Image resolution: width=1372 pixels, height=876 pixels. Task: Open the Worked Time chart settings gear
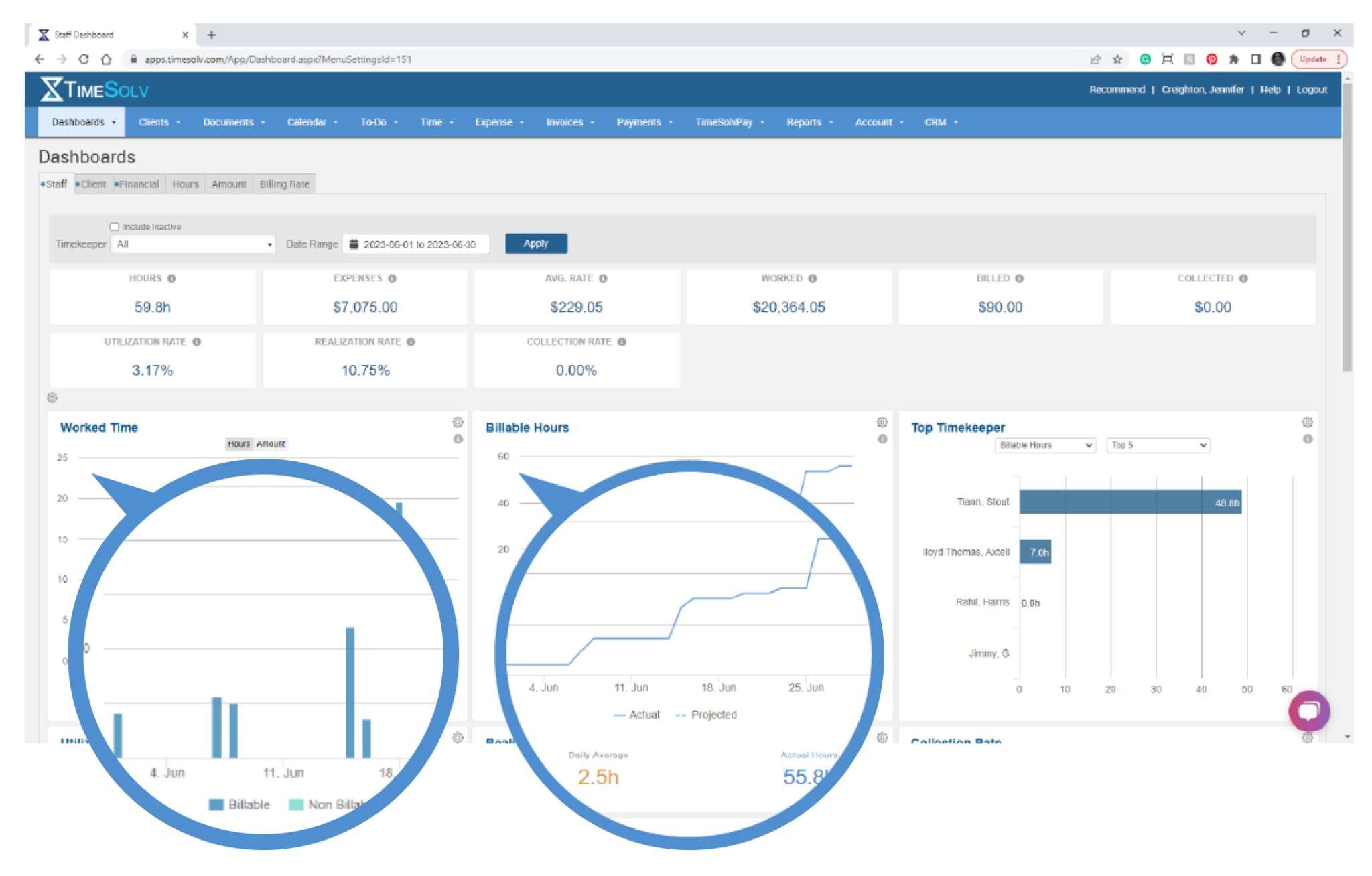pyautogui.click(x=458, y=422)
